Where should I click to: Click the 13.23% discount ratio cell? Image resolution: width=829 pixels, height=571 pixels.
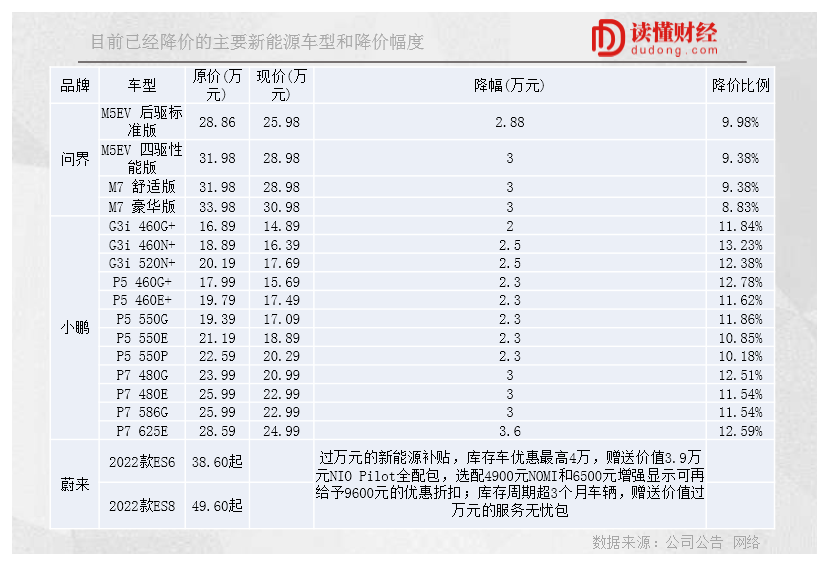pyautogui.click(x=740, y=245)
